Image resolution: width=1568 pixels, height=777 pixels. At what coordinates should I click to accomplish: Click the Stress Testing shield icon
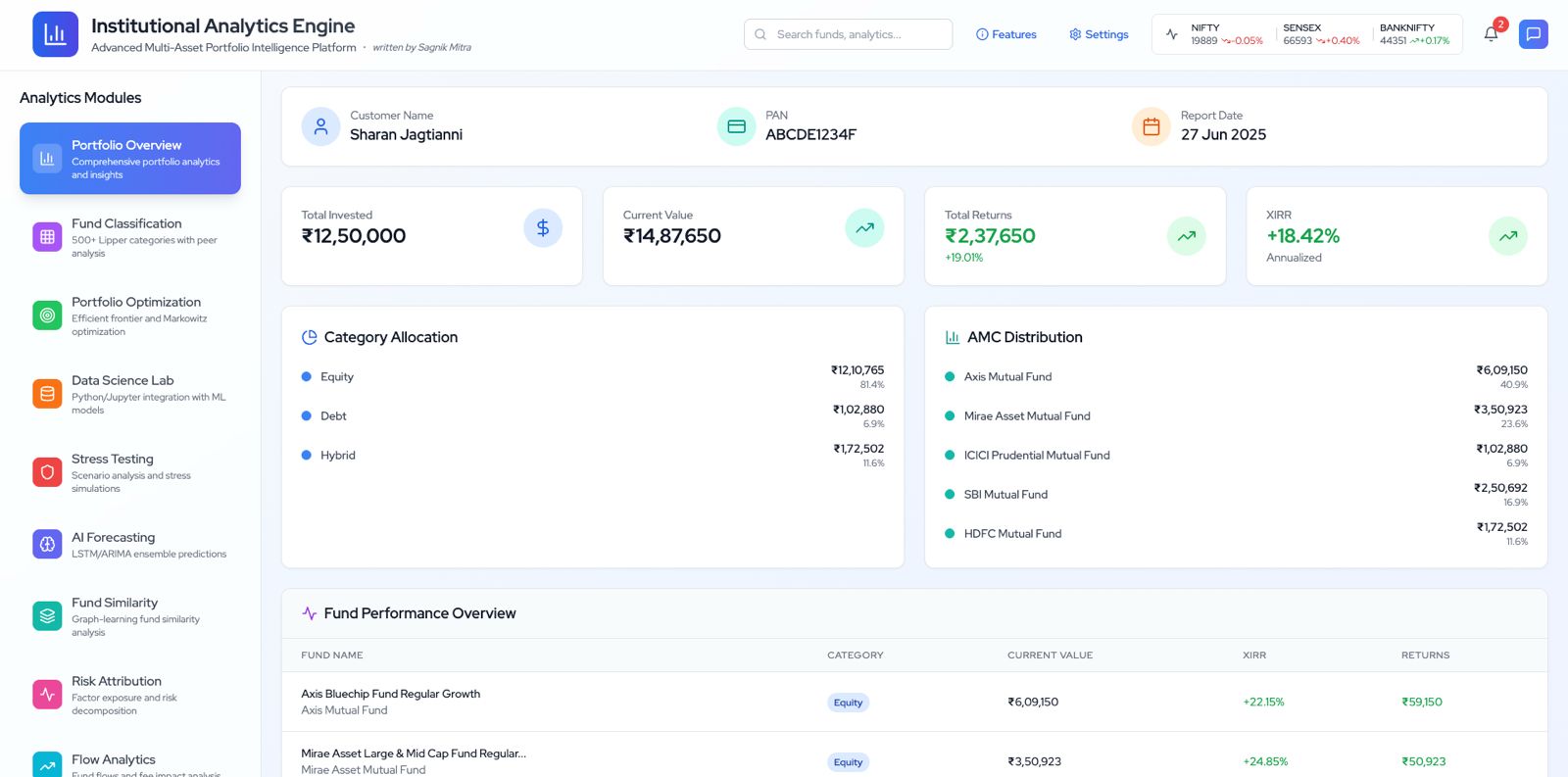pos(47,472)
